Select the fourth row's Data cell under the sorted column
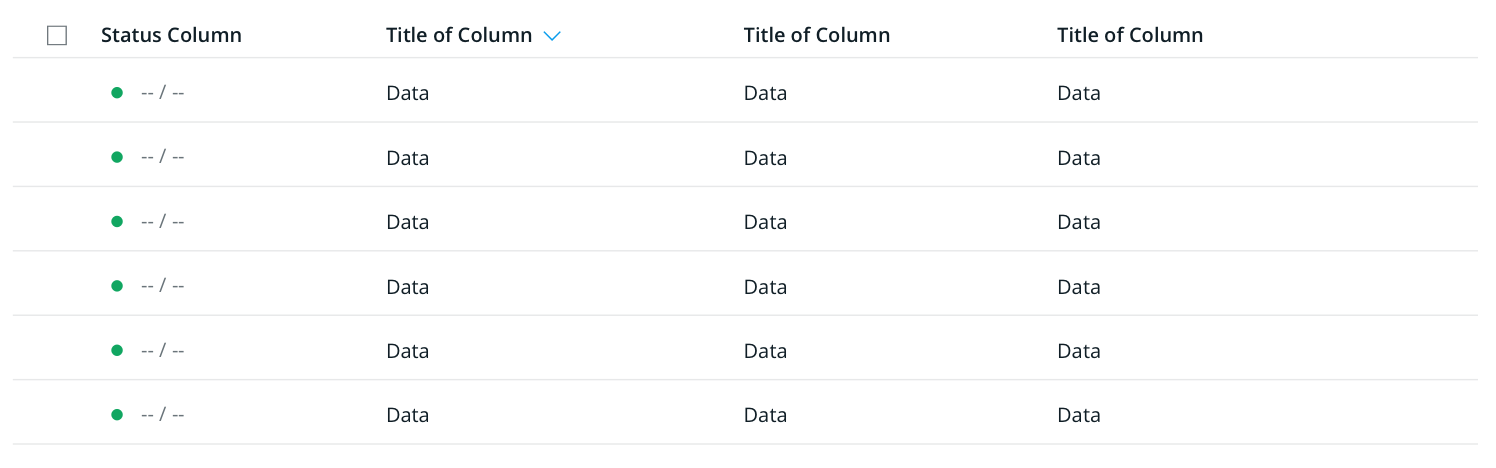 408,287
